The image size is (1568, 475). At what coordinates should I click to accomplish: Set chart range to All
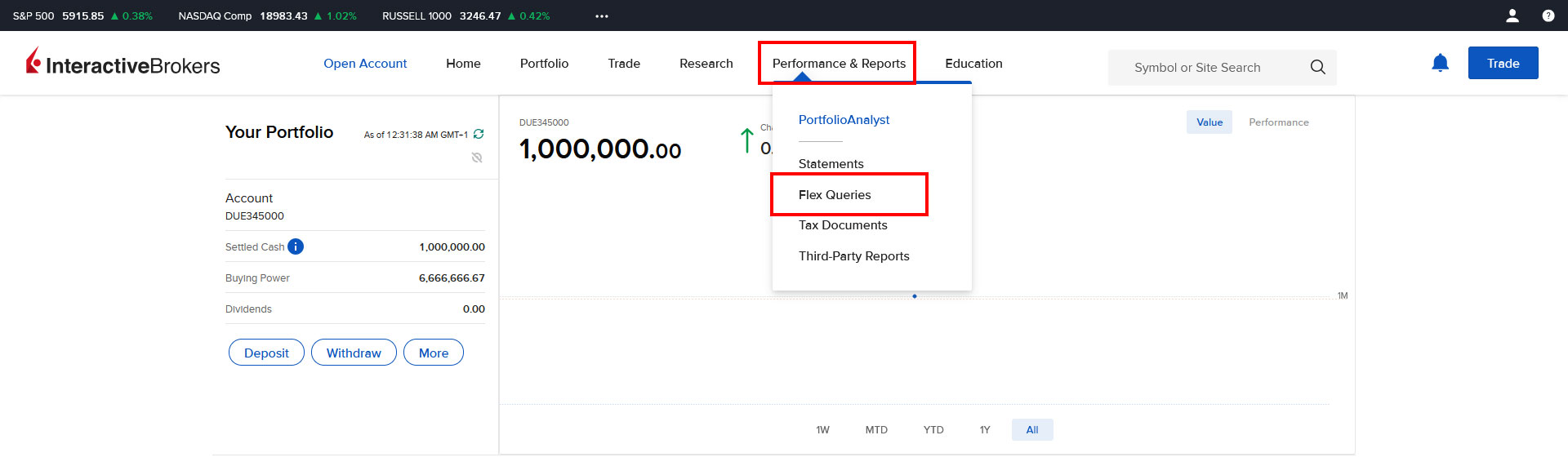pos(1032,430)
